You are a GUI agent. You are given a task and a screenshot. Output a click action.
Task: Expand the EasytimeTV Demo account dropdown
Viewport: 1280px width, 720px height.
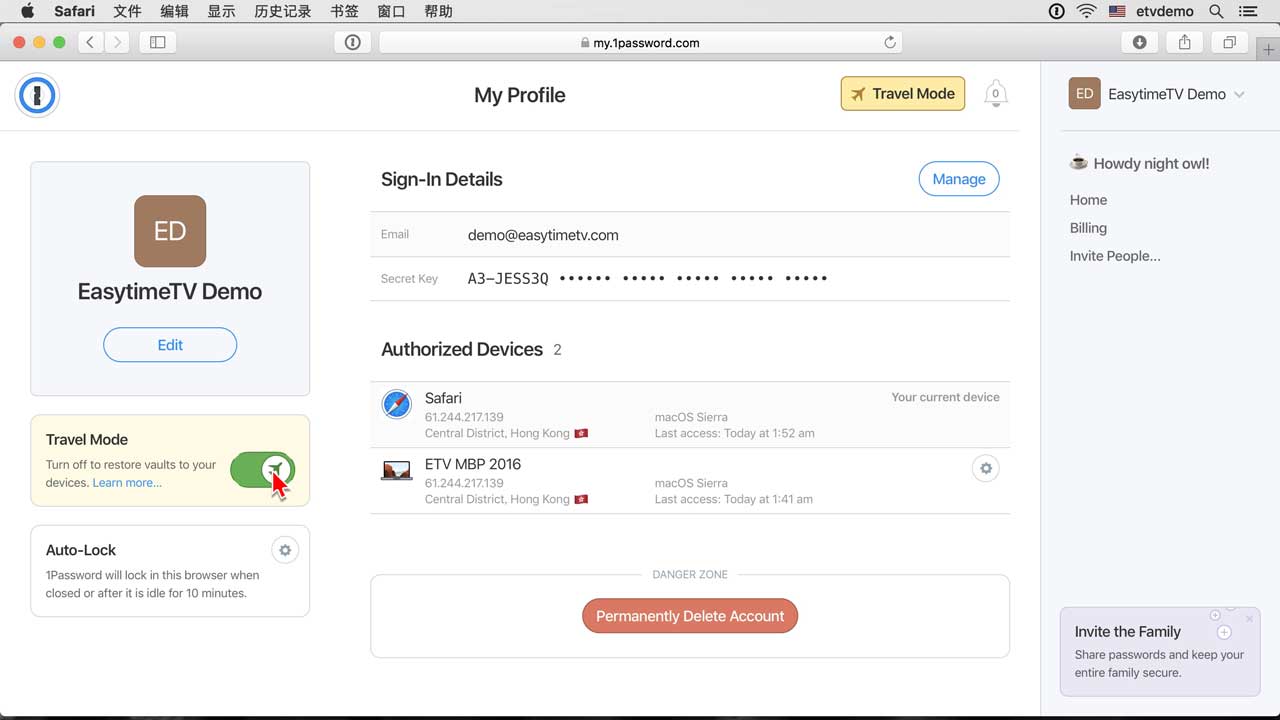pos(1239,94)
